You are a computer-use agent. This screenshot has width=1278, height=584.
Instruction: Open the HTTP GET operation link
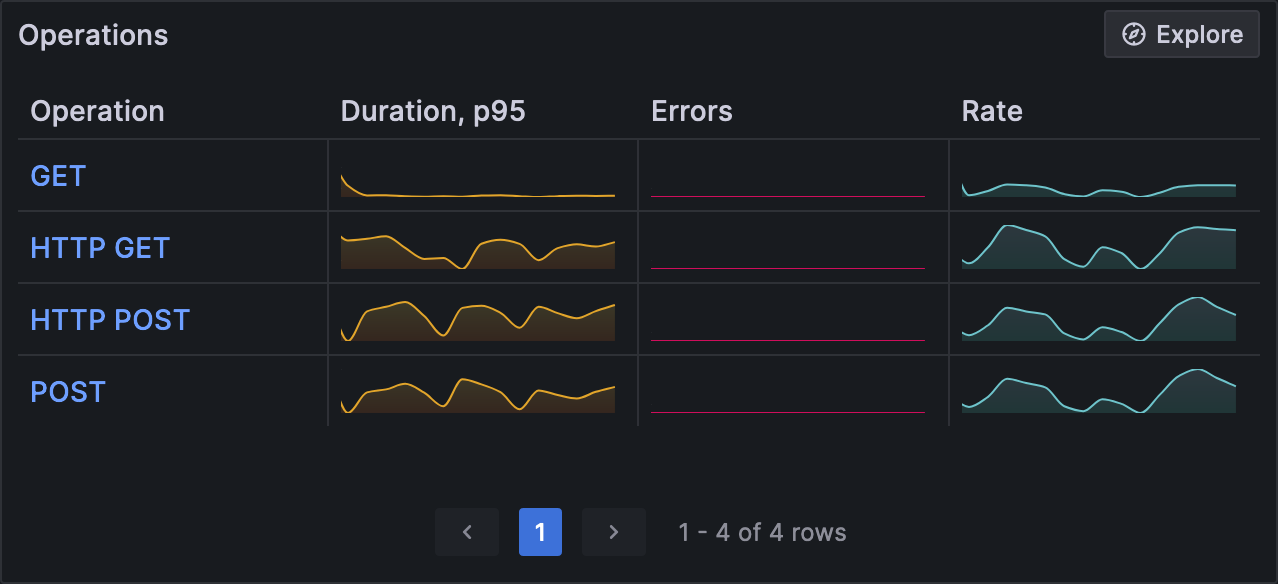click(100, 248)
